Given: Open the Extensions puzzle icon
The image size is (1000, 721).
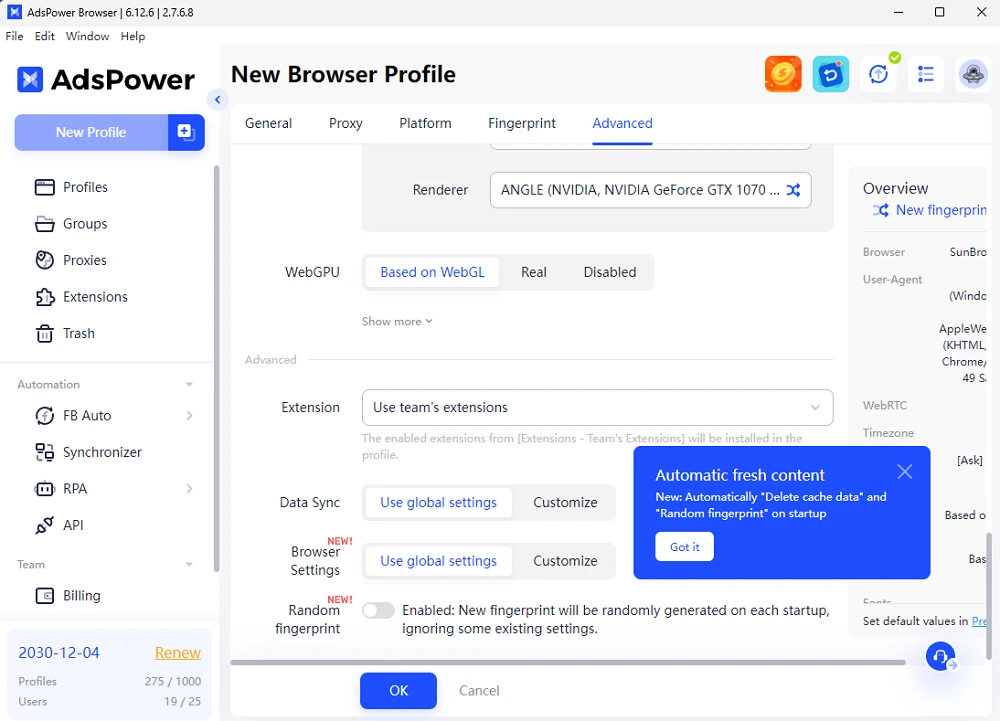Looking at the screenshot, I should (45, 296).
